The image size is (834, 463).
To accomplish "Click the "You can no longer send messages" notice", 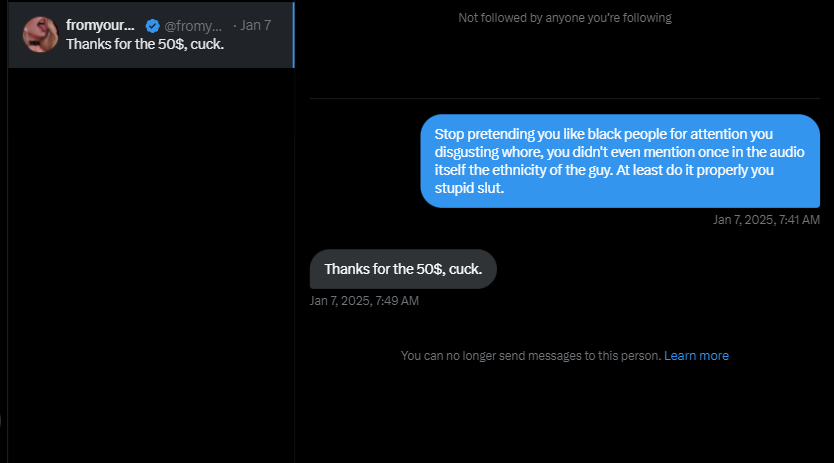I will (x=531, y=355).
